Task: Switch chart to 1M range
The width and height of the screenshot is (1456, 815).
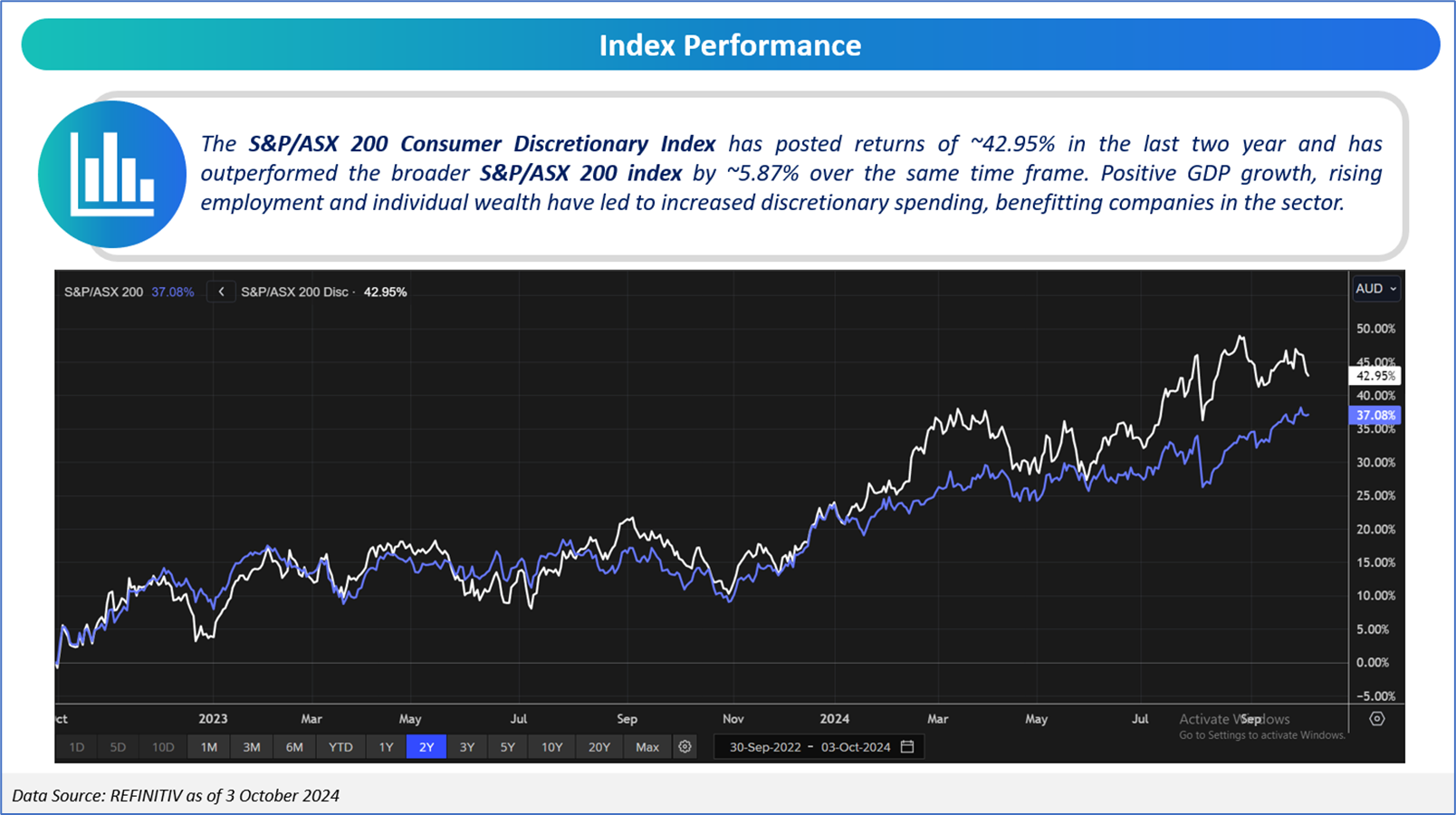Action: tap(209, 747)
